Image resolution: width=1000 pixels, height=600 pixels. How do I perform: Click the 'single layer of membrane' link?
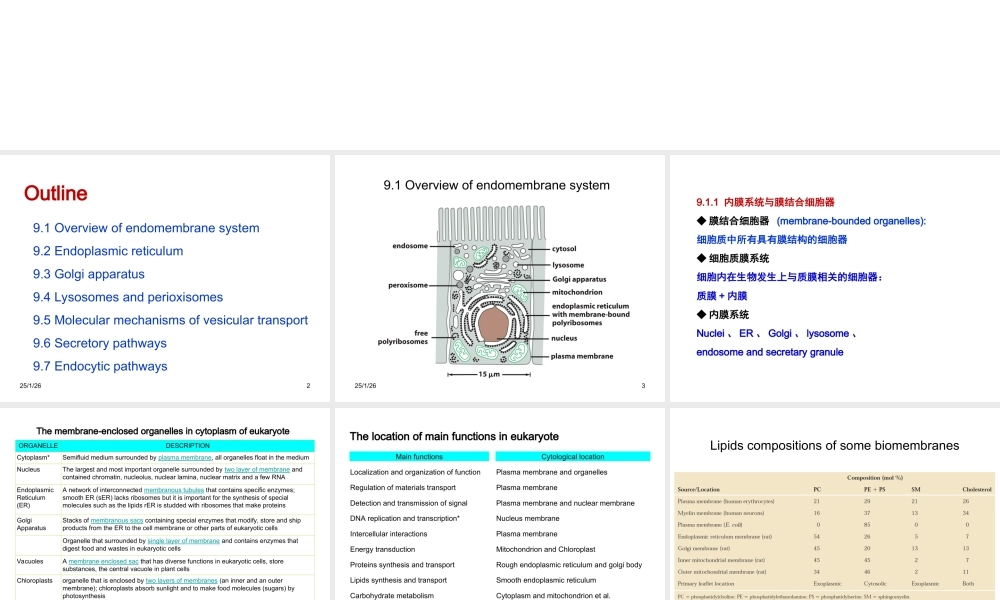point(184,541)
